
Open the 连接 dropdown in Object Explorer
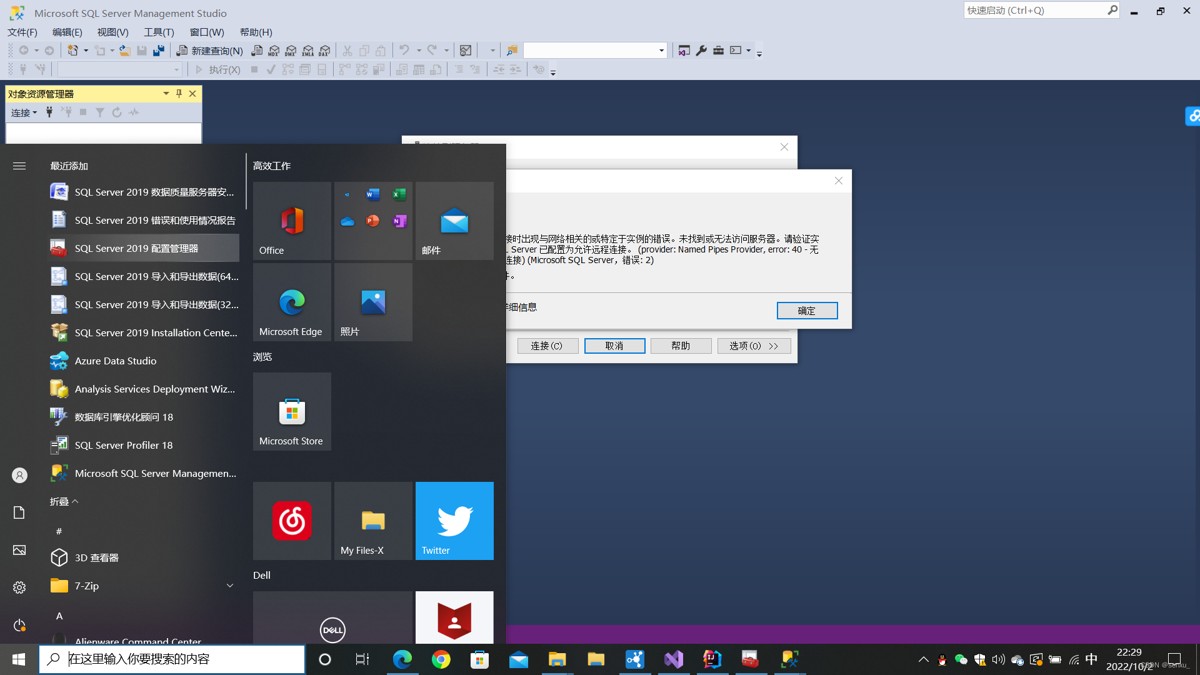tap(23, 113)
